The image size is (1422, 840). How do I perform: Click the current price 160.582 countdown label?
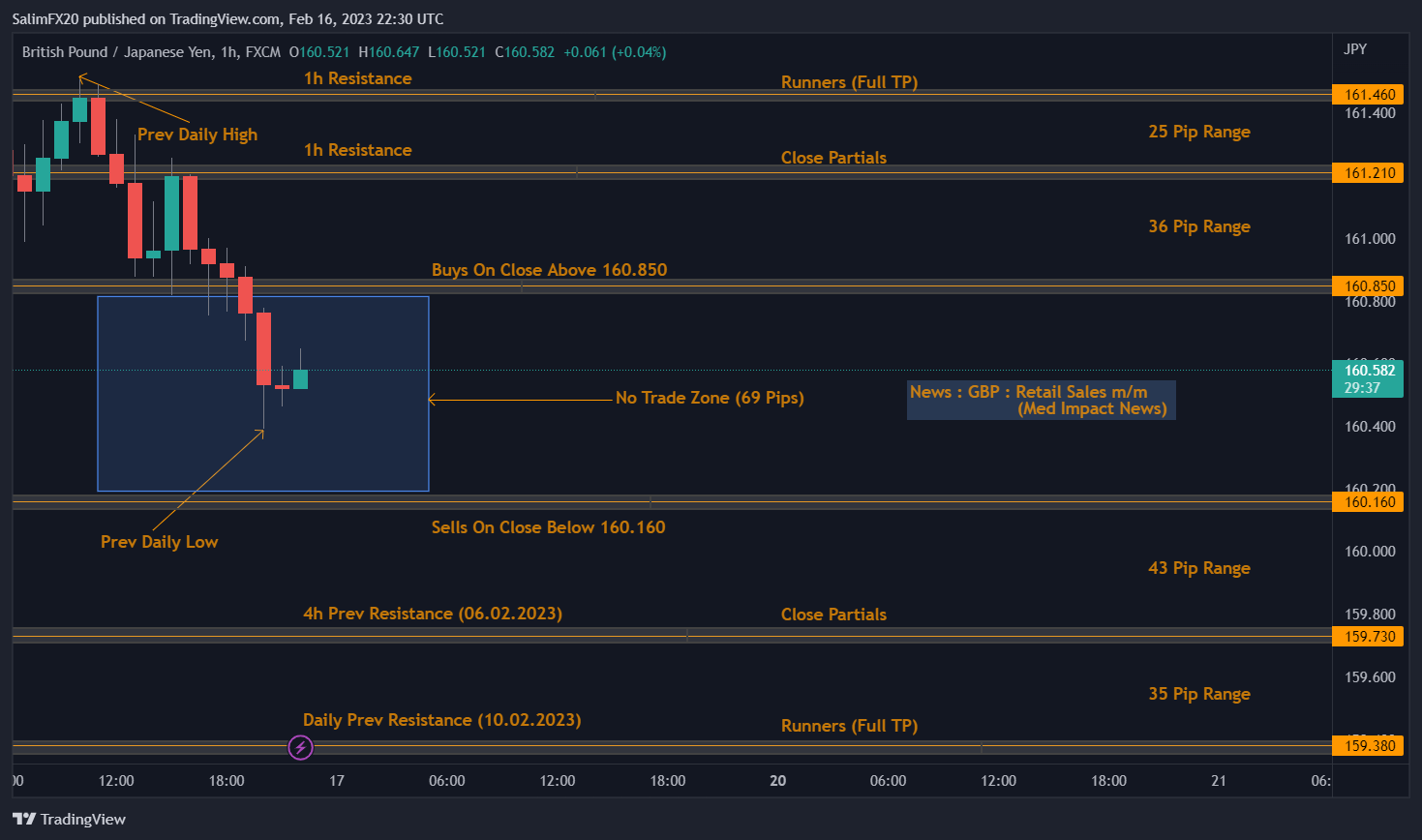pos(1369,378)
